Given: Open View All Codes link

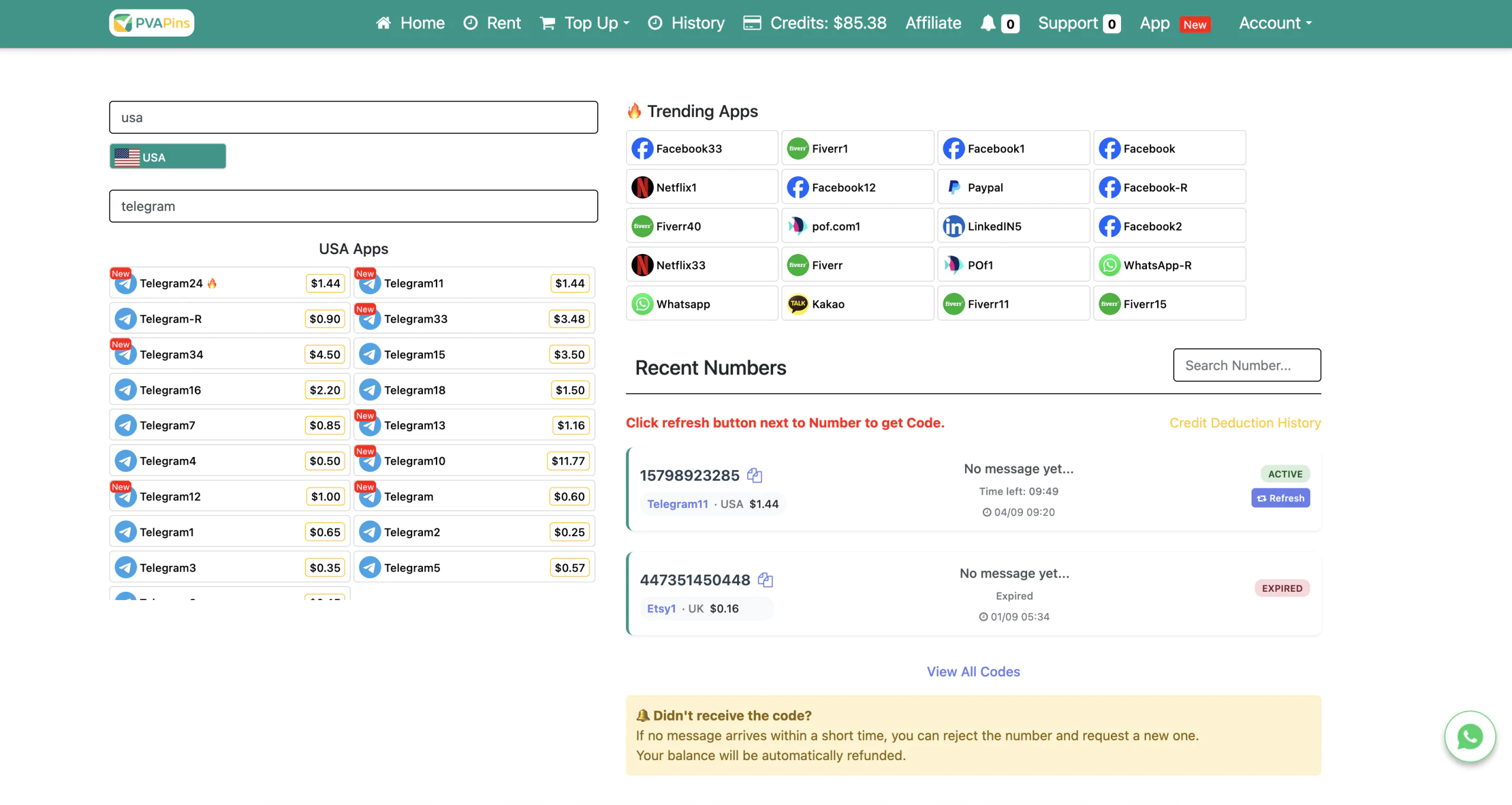Looking at the screenshot, I should coord(973,672).
